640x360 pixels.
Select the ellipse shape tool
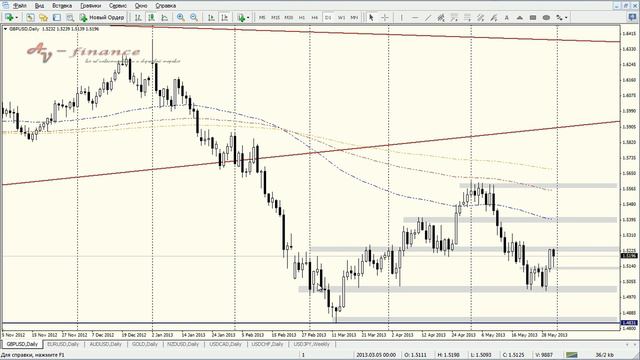(x=546, y=18)
